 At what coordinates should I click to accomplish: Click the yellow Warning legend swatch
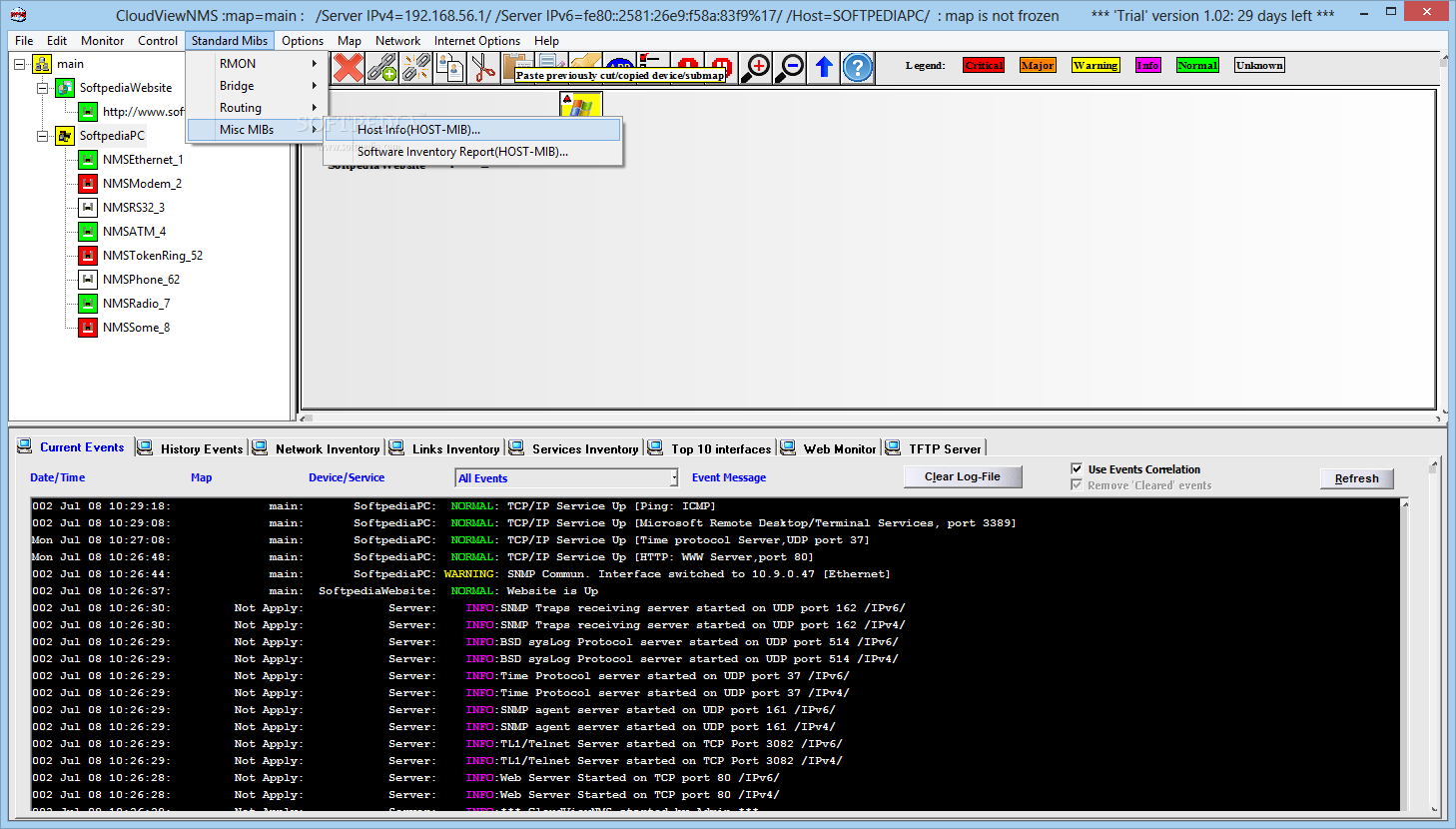coord(1095,65)
